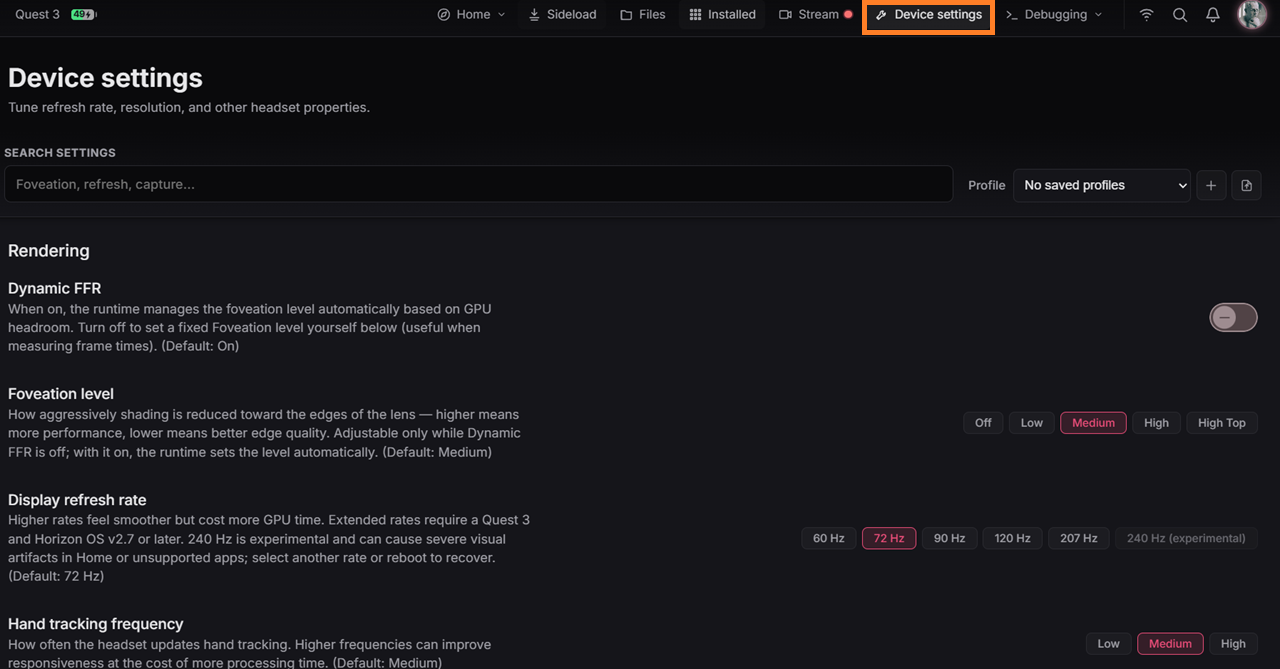The width and height of the screenshot is (1280, 669).
Task: Switch refresh rate to 90 Hz
Action: pyautogui.click(x=950, y=538)
